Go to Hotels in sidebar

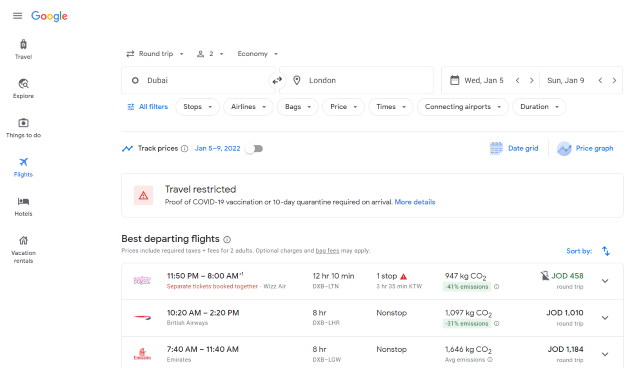coord(23,206)
